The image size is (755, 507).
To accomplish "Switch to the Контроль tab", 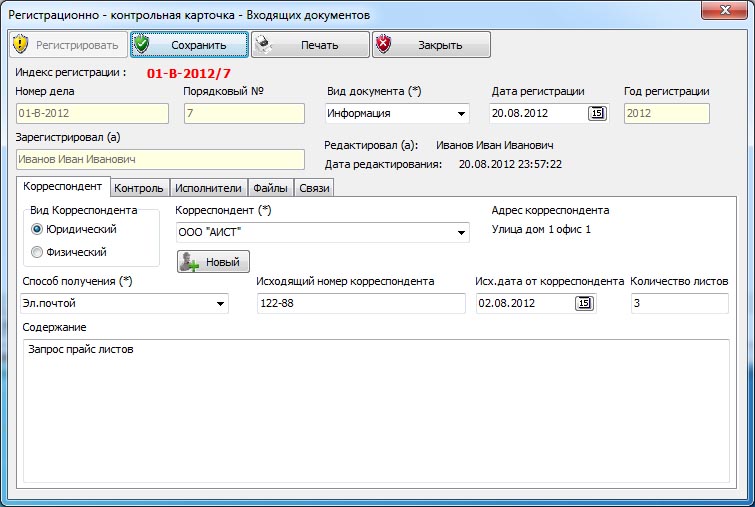I will (138, 187).
